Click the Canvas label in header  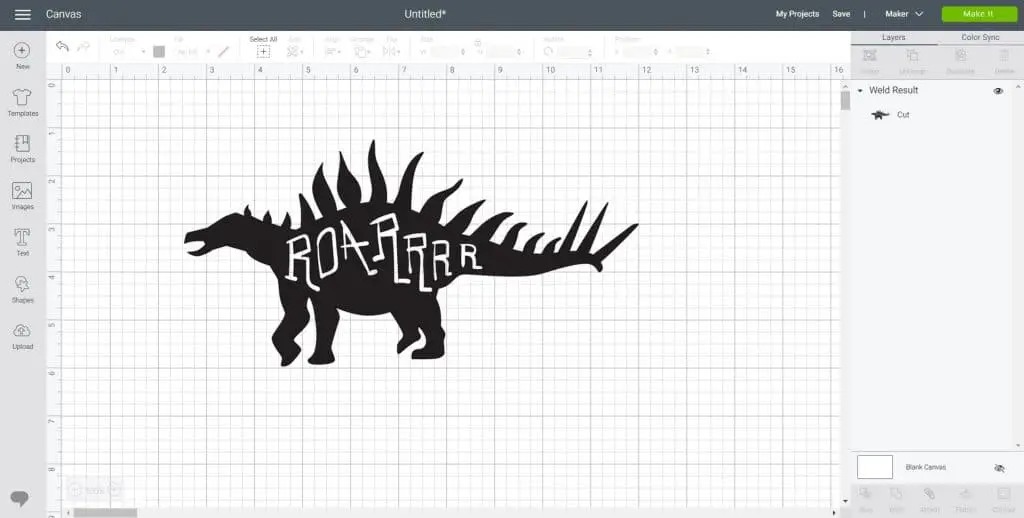63,14
